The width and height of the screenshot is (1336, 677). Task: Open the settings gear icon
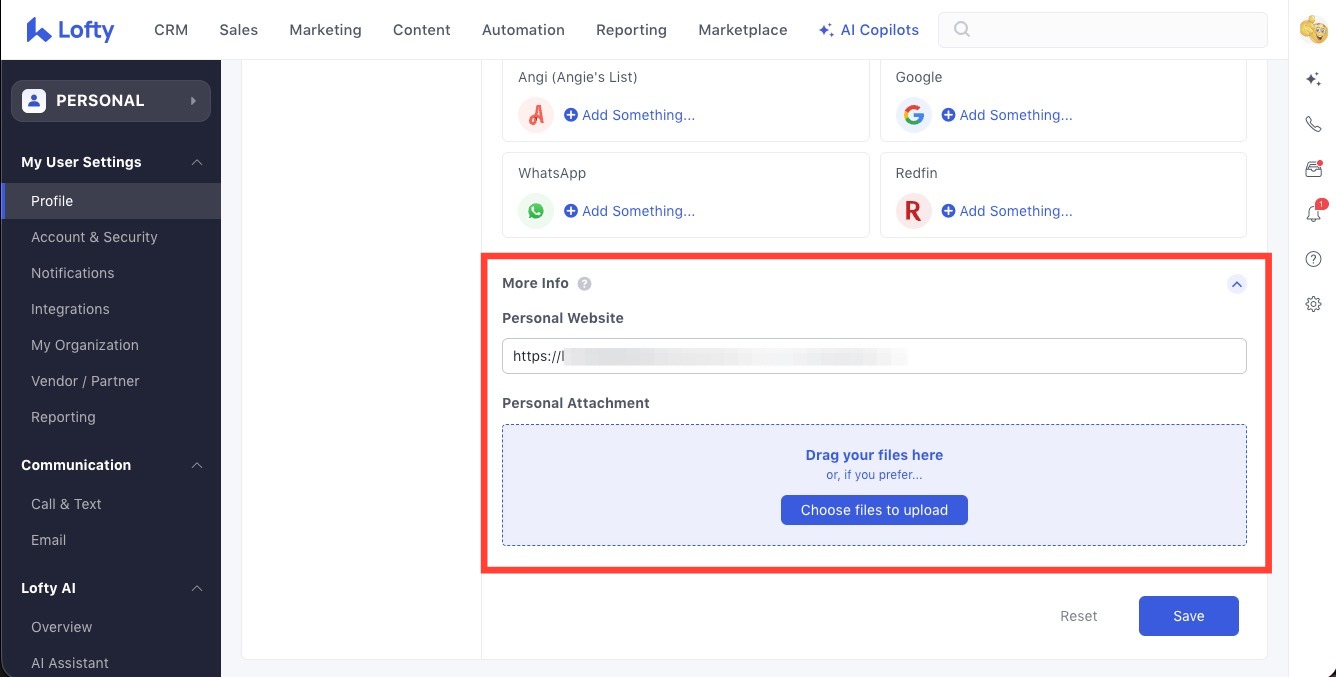[1314, 304]
